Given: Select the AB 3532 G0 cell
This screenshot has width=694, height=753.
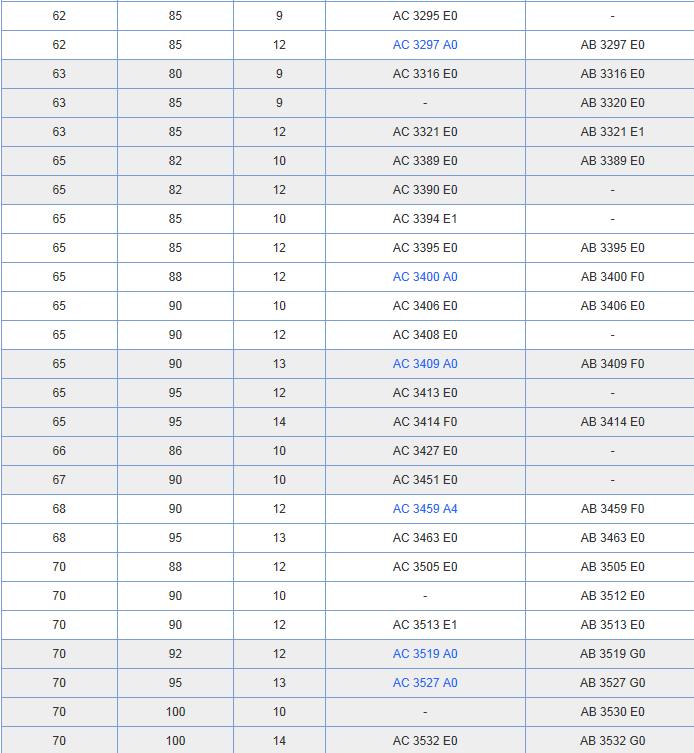Looking at the screenshot, I should [x=612, y=741].
